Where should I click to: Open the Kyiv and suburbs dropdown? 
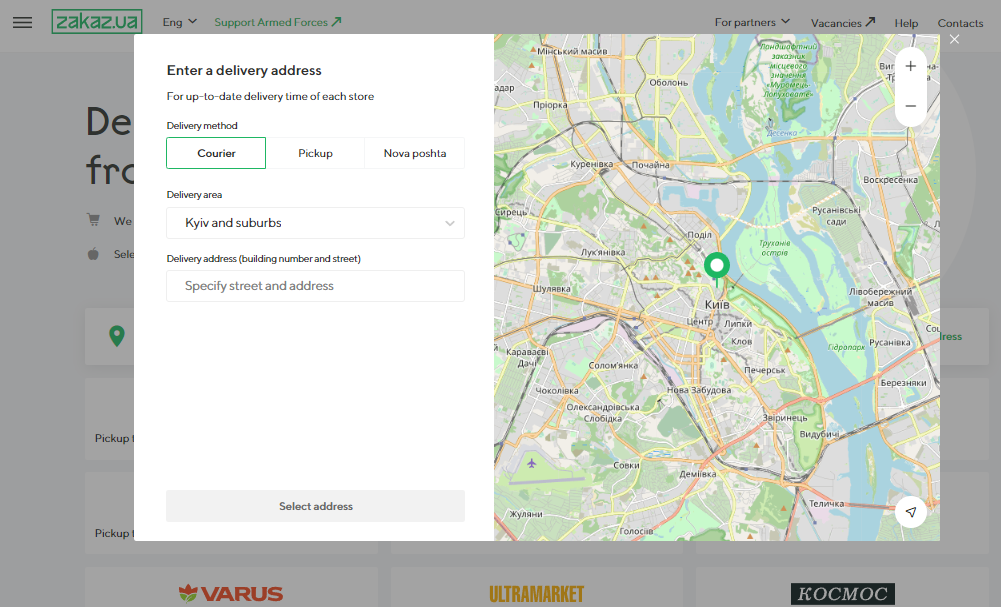315,223
